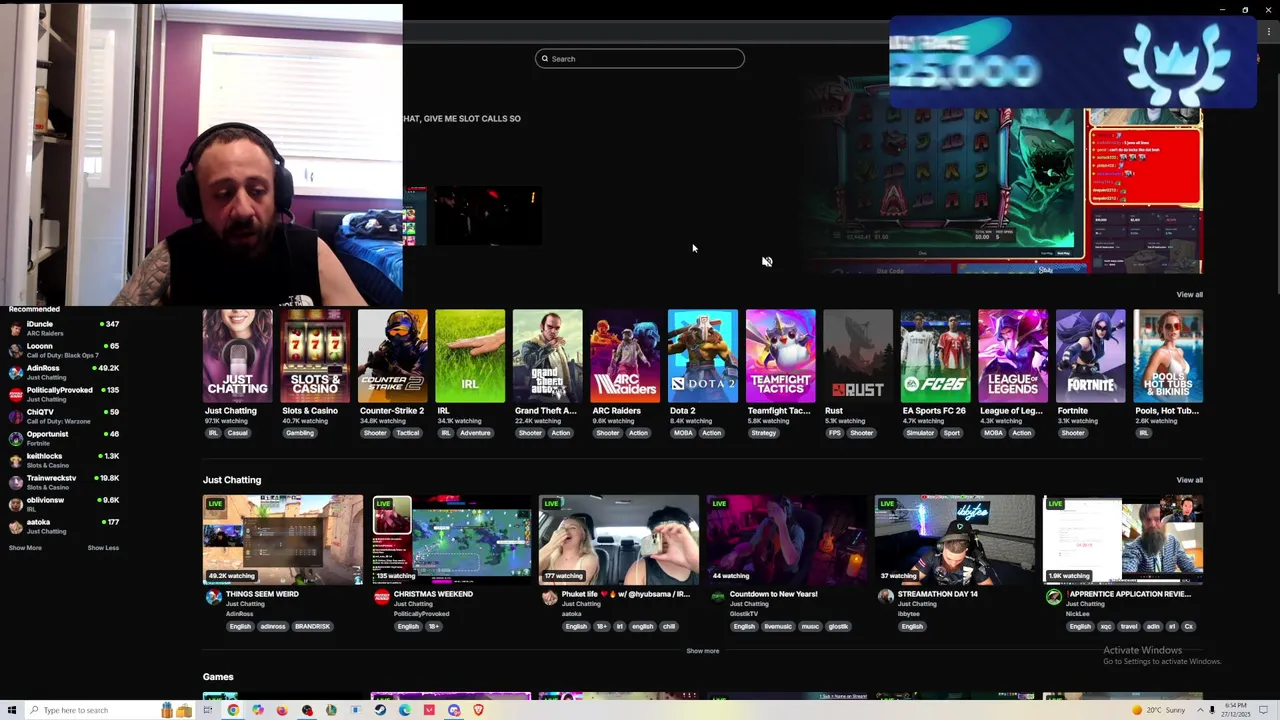Click GlostikTV avatar under Countdown to New Years
Screen dimensions: 1280x720
[717, 597]
